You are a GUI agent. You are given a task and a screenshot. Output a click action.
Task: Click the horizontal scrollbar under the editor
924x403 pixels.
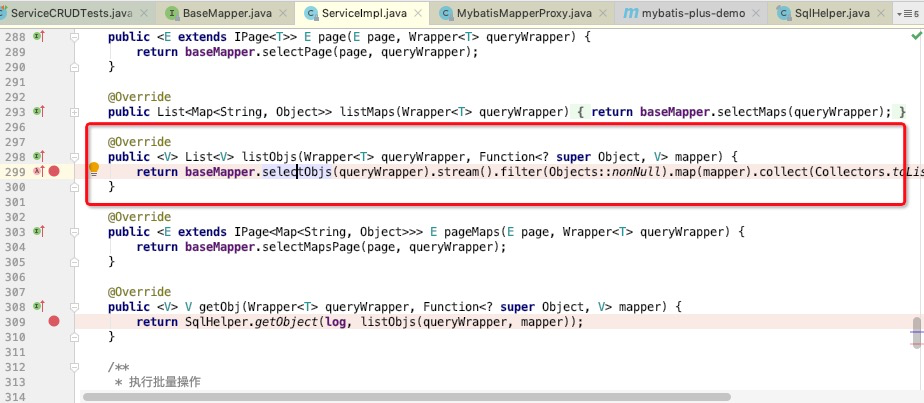click(x=400, y=396)
